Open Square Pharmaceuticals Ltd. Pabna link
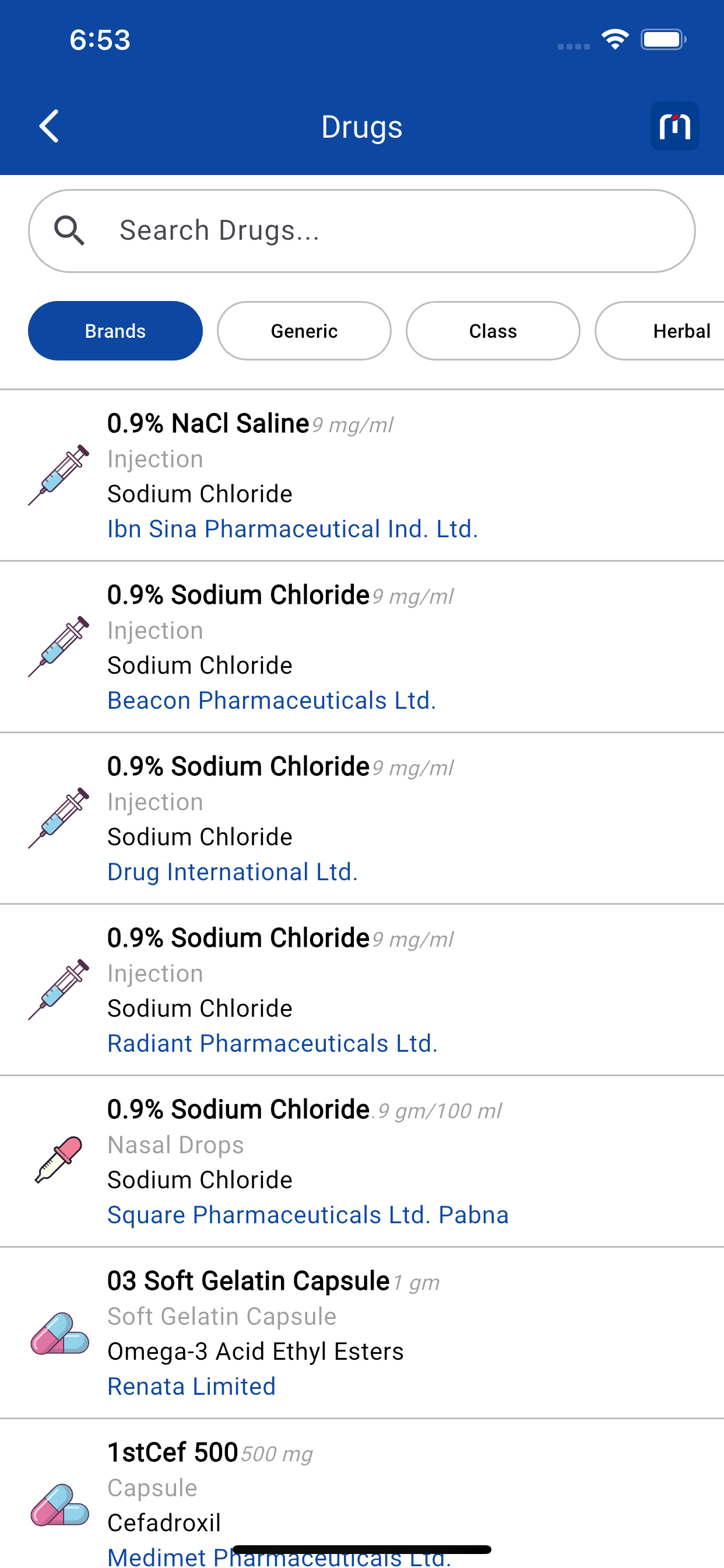This screenshot has height=1568, width=724. (308, 1215)
